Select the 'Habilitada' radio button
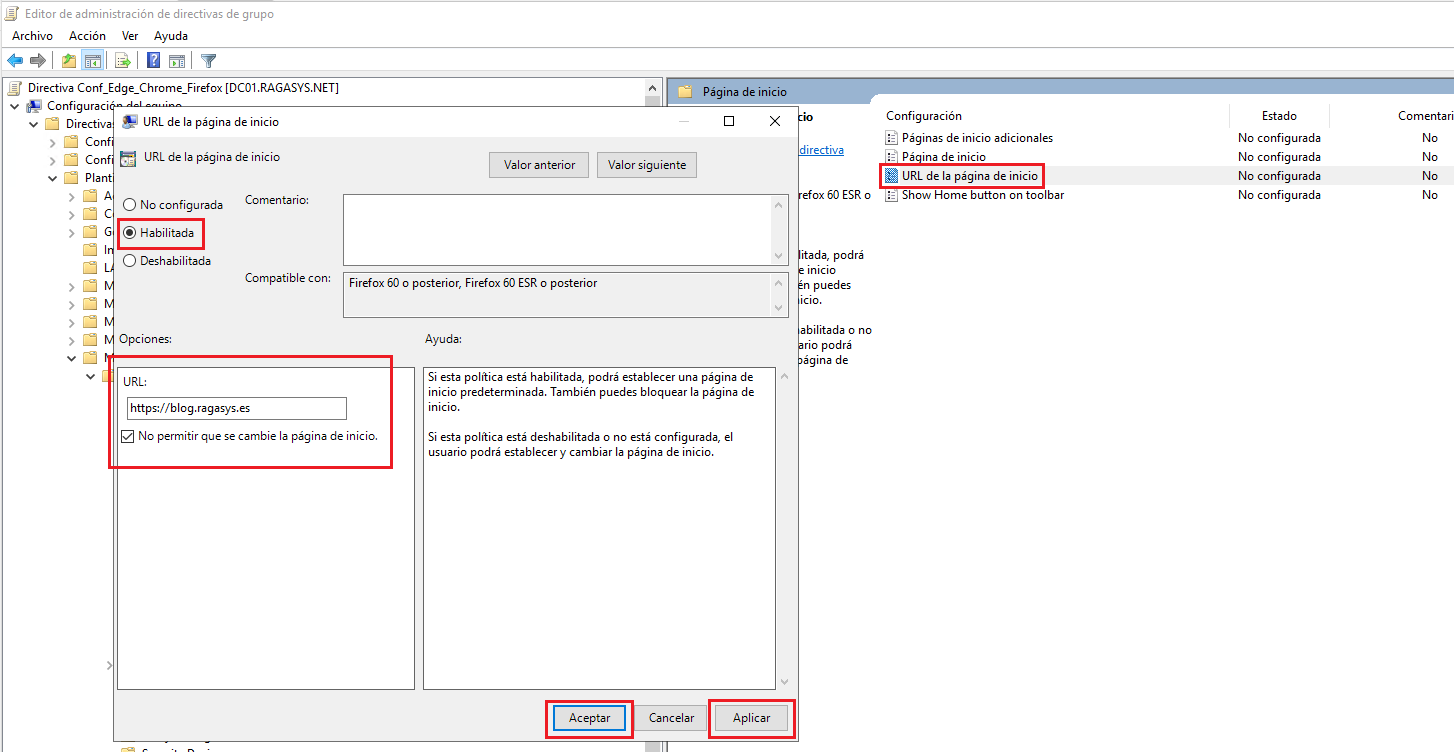The height and width of the screenshot is (752, 1454). [130, 232]
